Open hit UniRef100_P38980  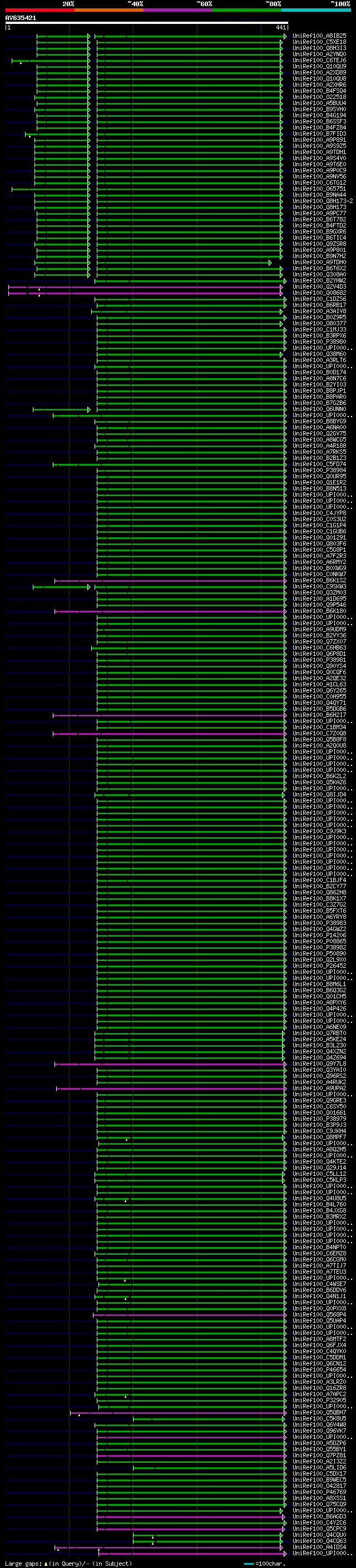319,342
